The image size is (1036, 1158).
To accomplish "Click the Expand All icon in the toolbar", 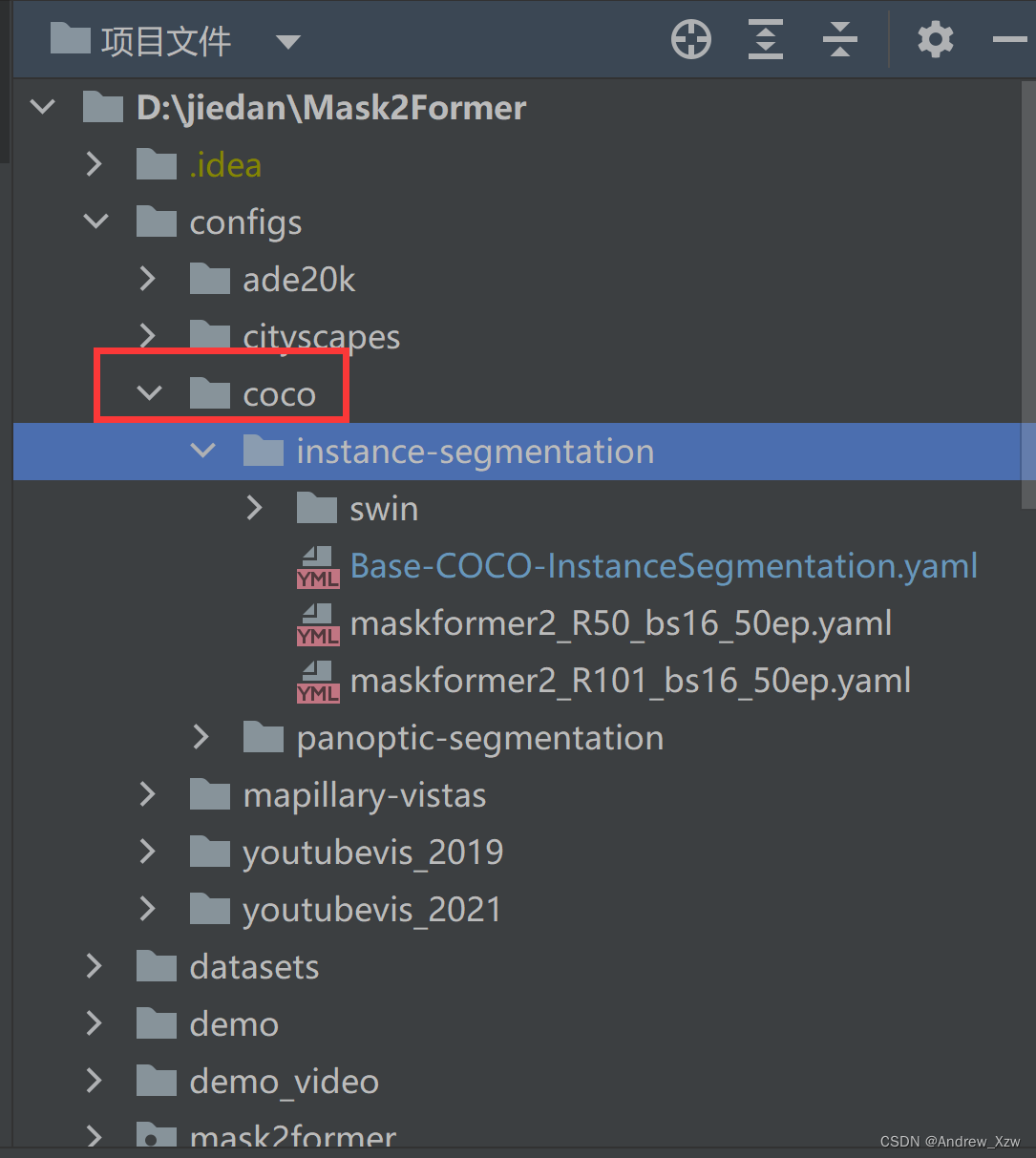I will coord(765,39).
